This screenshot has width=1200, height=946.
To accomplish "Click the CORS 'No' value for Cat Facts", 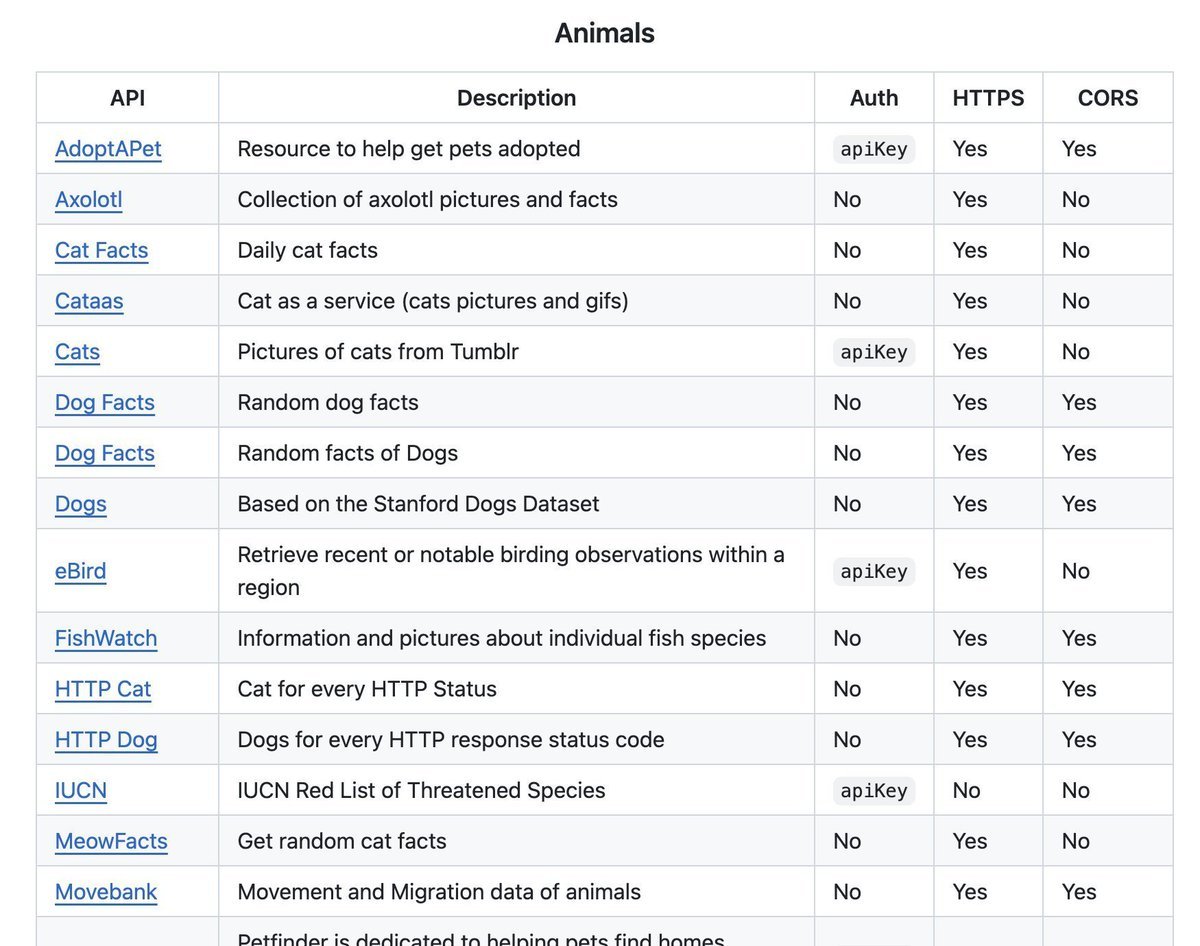I will [1076, 250].
